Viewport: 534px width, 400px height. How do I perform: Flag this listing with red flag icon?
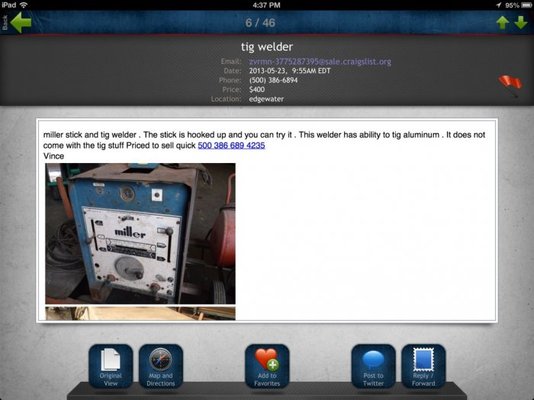tap(510, 85)
